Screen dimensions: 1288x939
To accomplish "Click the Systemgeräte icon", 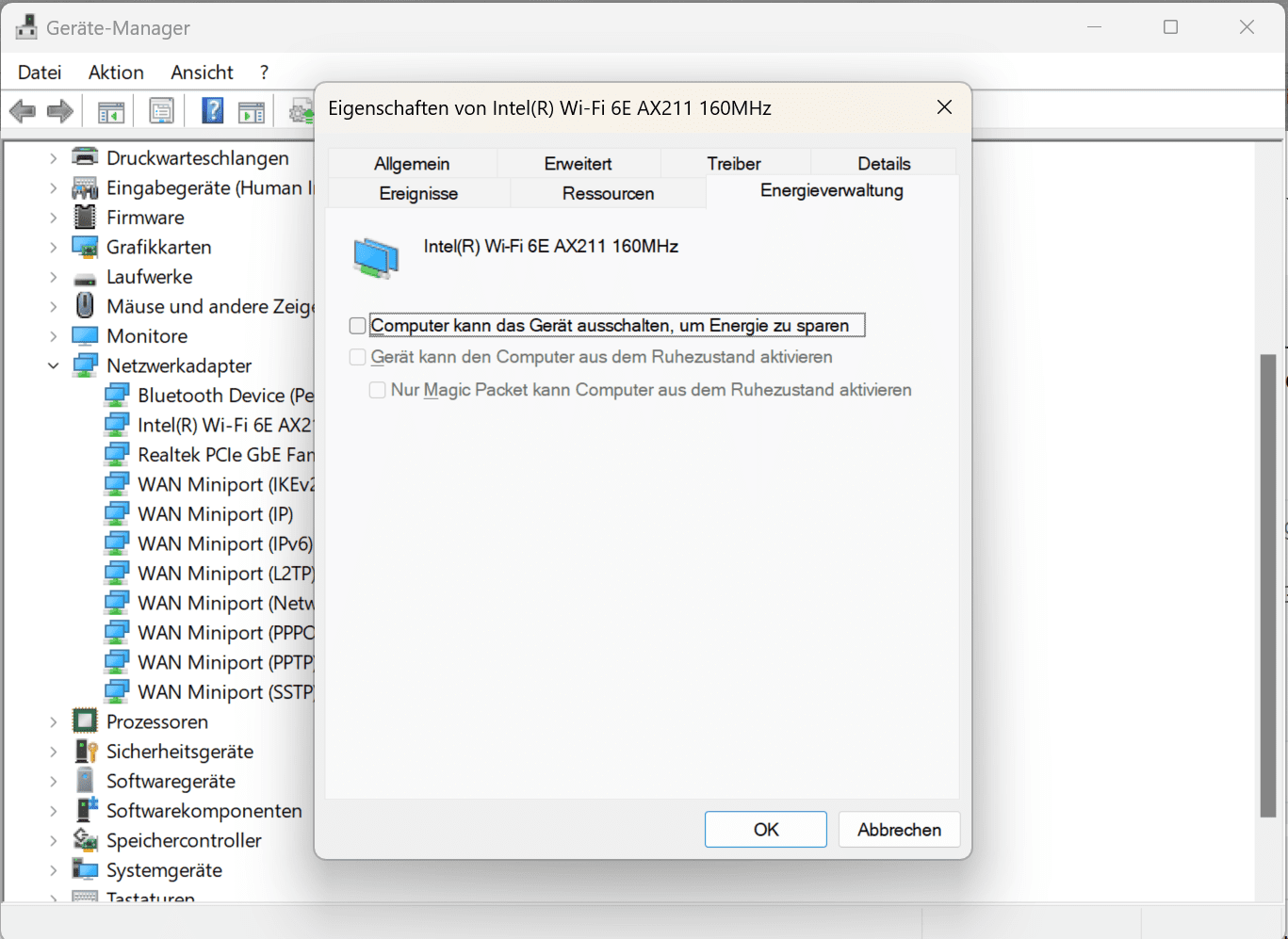I will click(85, 869).
